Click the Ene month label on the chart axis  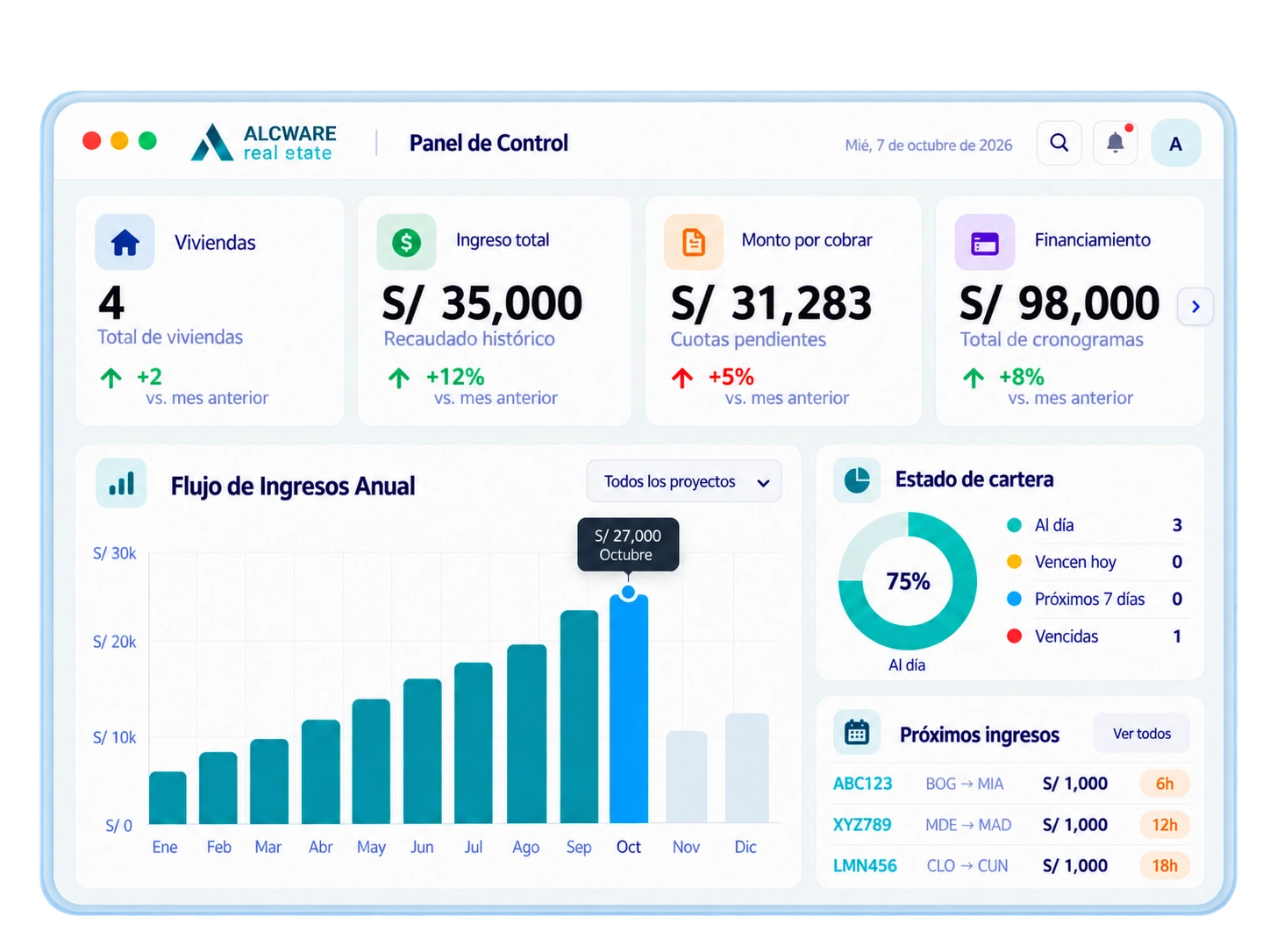(165, 847)
